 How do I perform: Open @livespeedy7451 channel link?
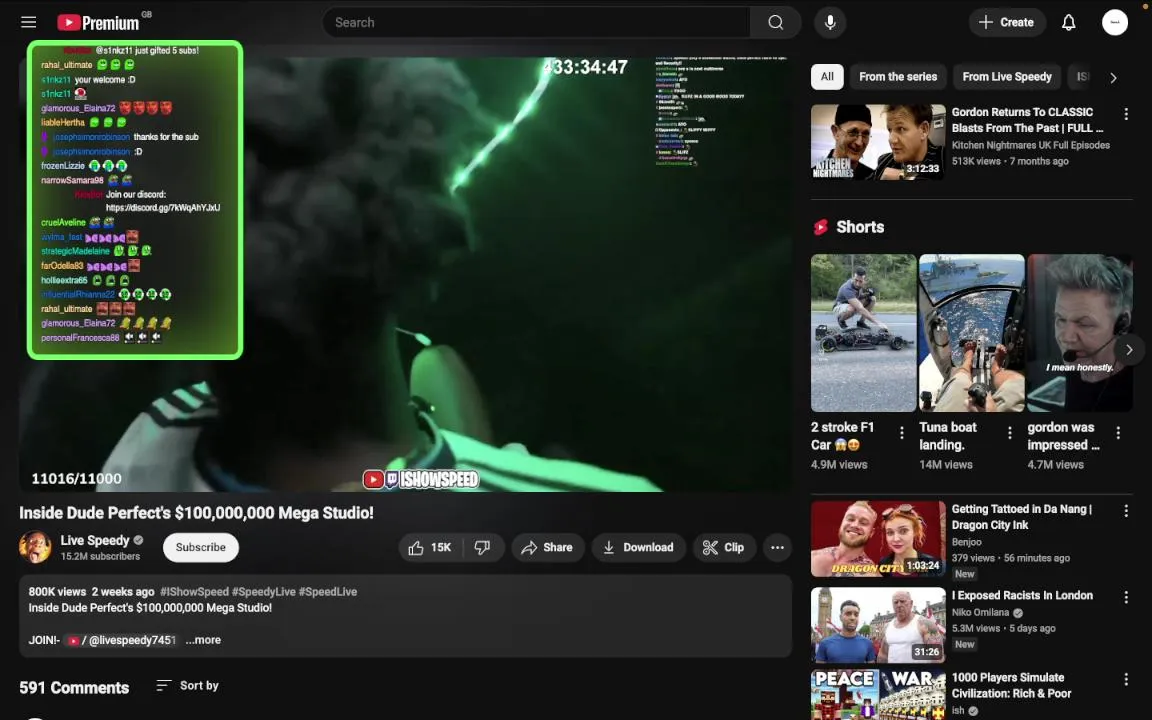pyautogui.click(x=122, y=640)
